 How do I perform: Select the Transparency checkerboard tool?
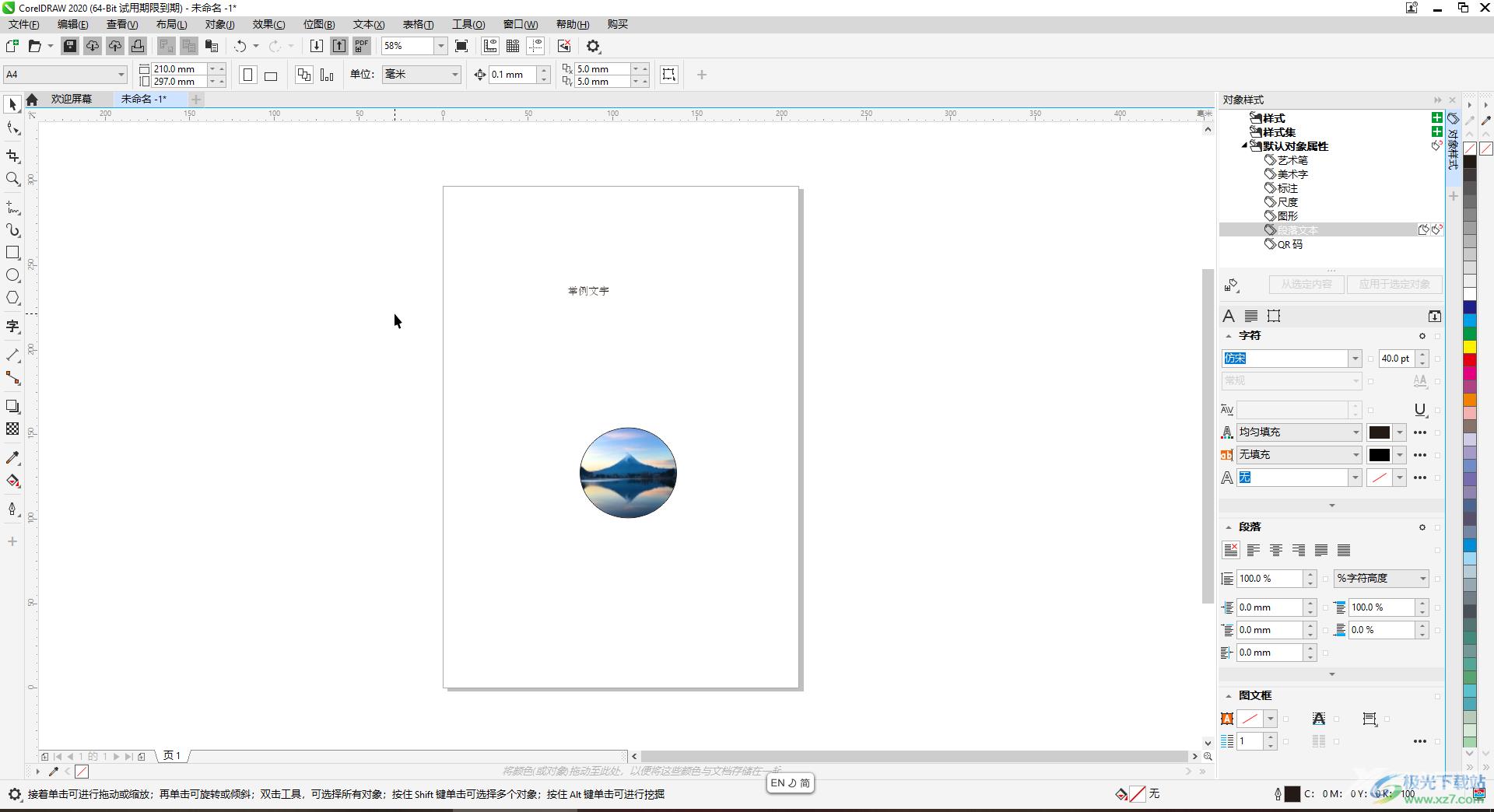coord(12,429)
